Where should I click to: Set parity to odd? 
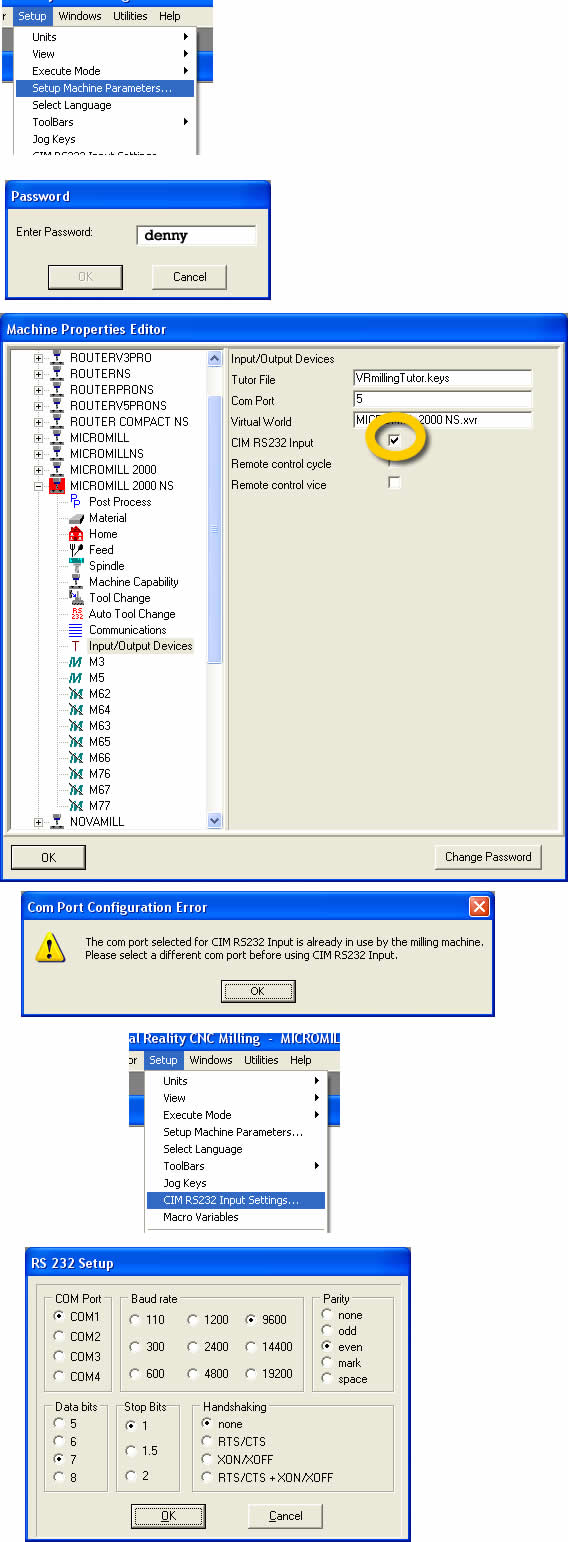[x=328, y=1331]
